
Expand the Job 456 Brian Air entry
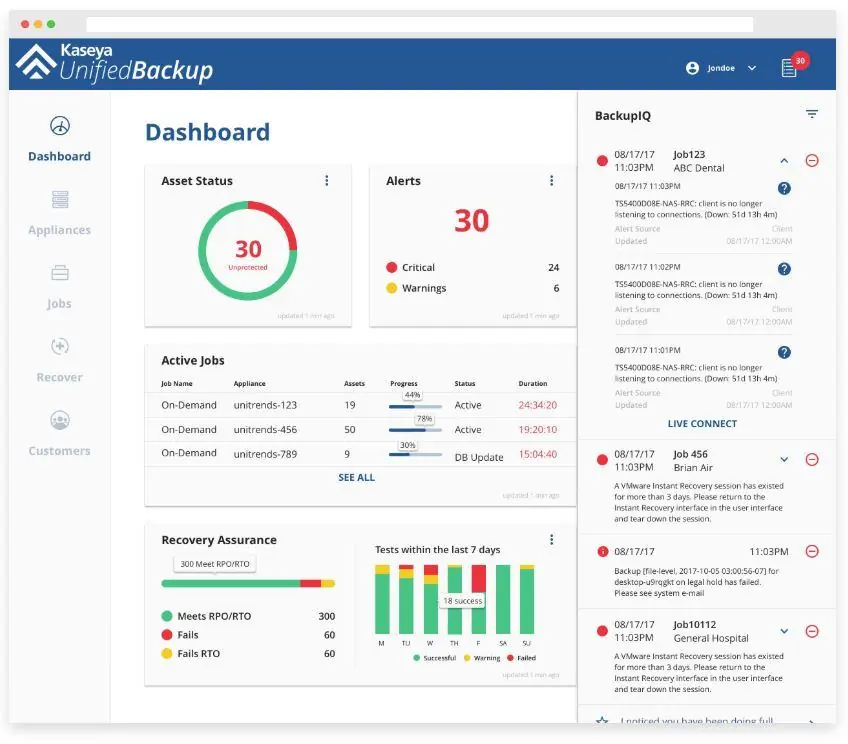pyautogui.click(x=784, y=460)
